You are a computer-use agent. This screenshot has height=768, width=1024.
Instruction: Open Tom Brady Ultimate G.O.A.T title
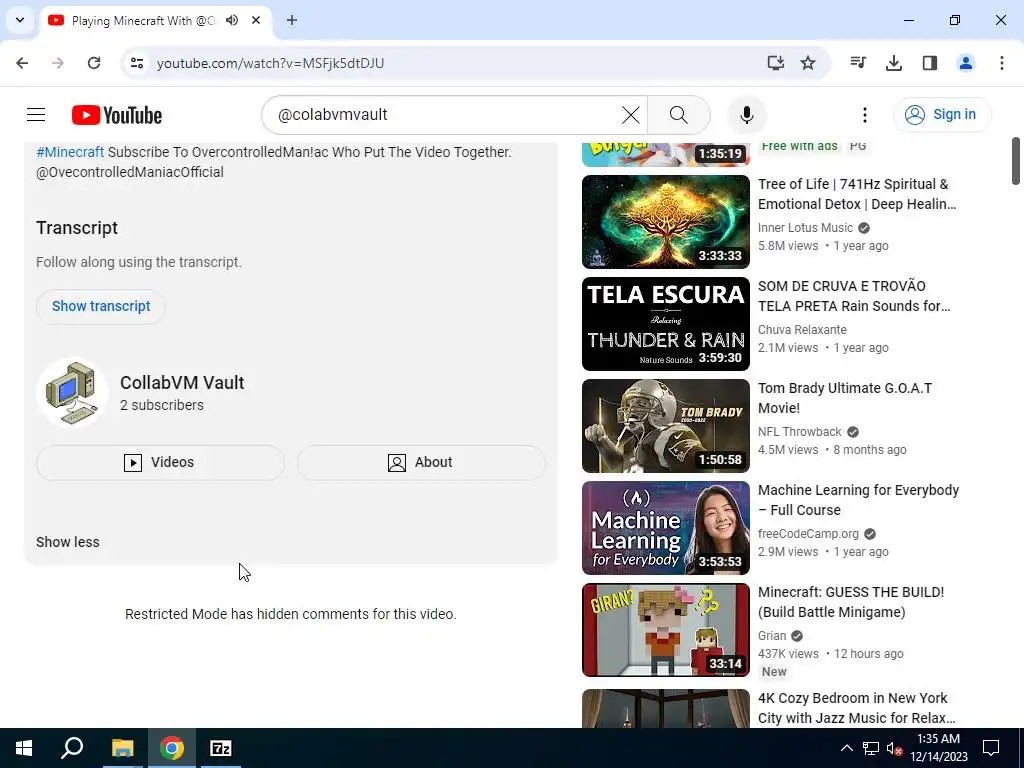844,398
